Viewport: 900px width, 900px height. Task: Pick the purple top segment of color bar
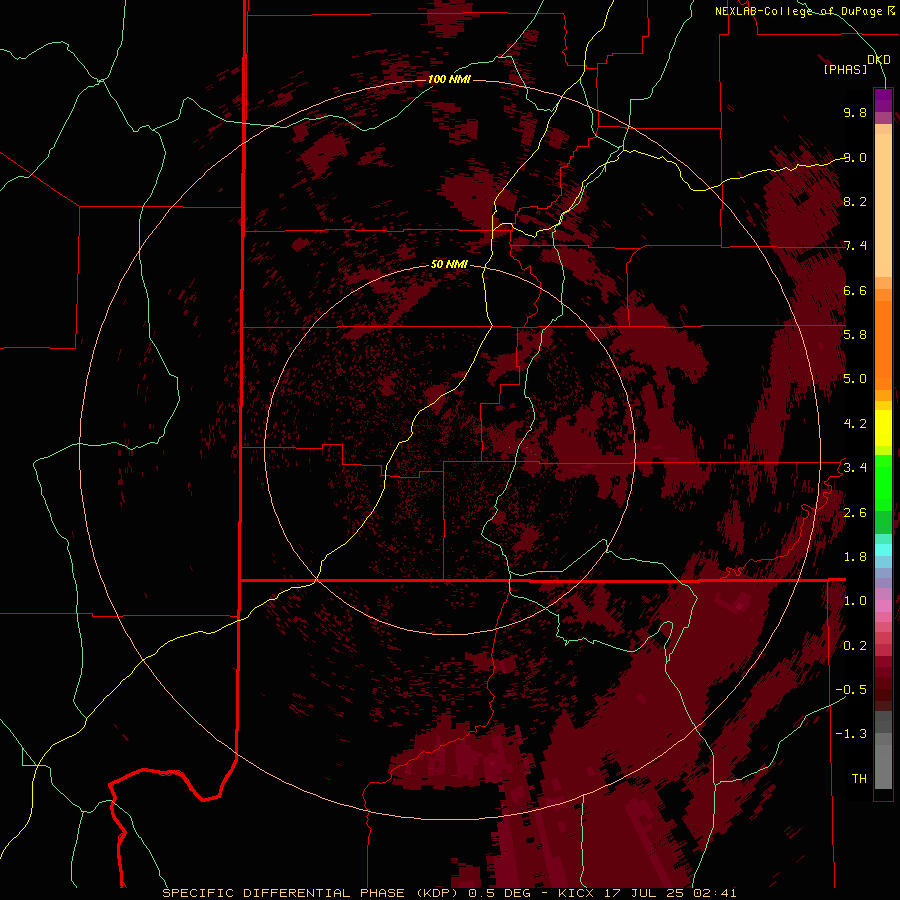[x=883, y=100]
